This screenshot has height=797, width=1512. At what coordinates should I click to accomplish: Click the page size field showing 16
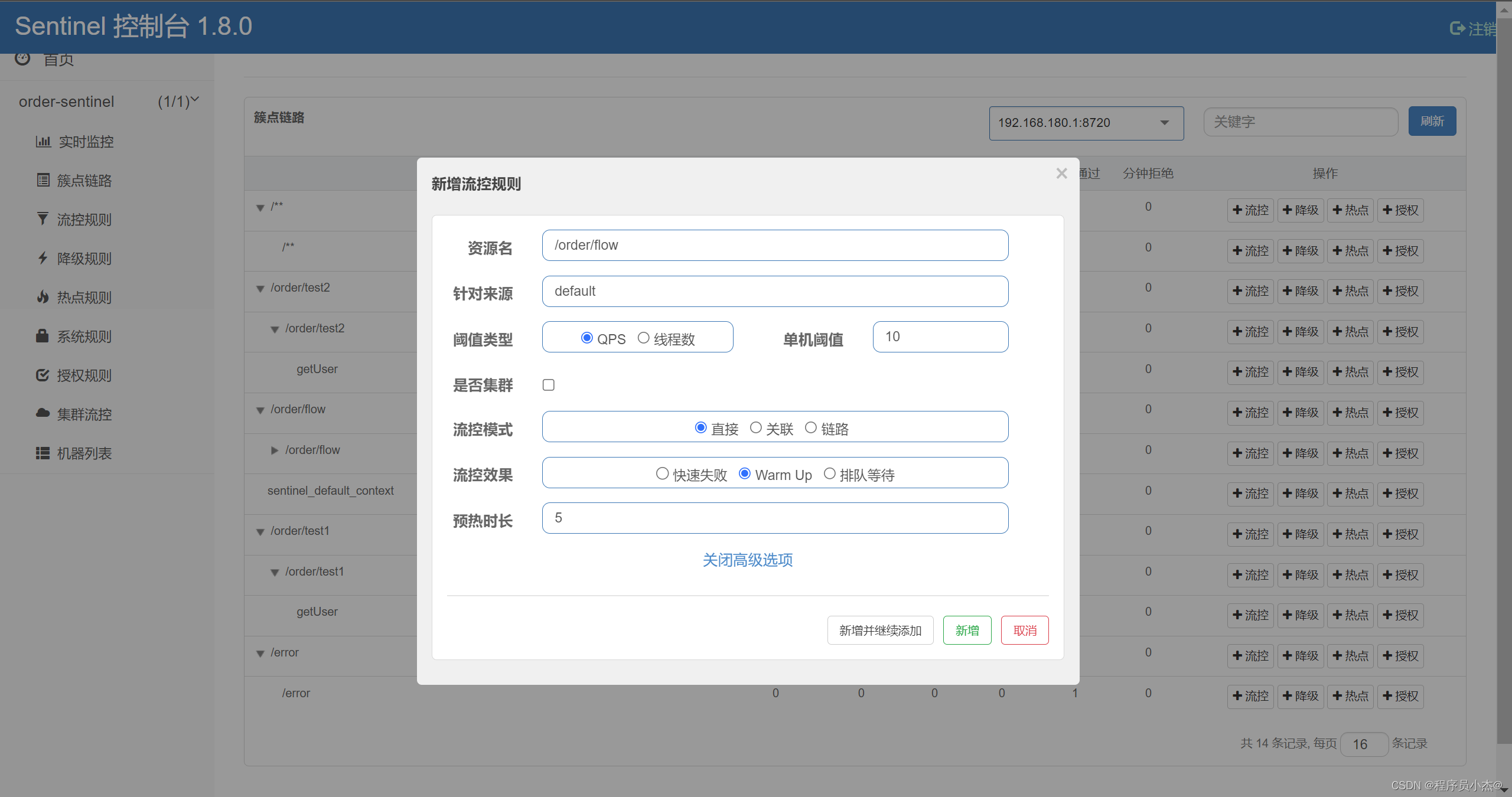[x=1364, y=744]
